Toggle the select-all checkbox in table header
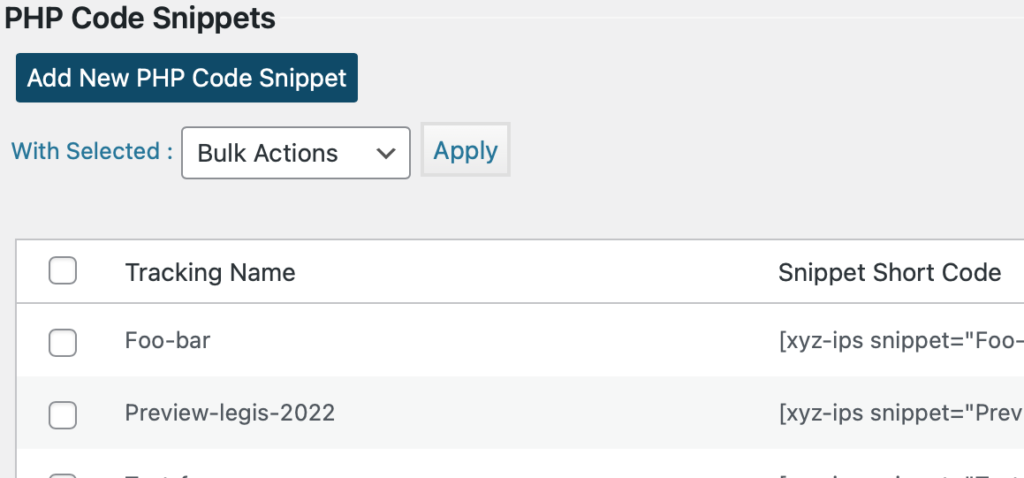1024x478 pixels. point(63,271)
